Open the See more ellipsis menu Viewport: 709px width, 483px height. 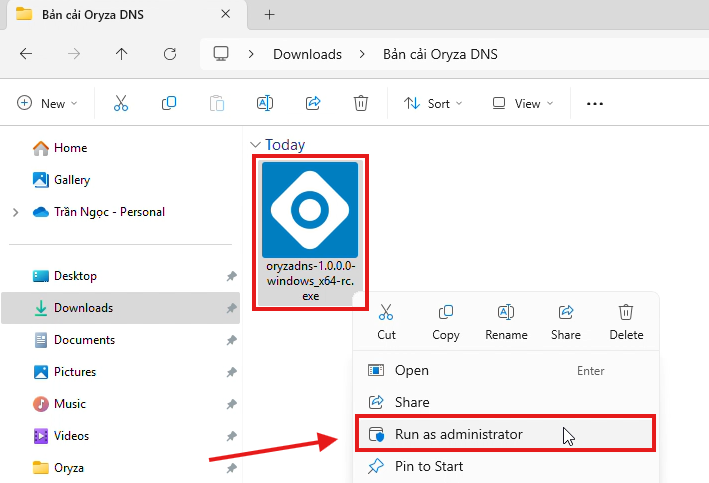(595, 104)
